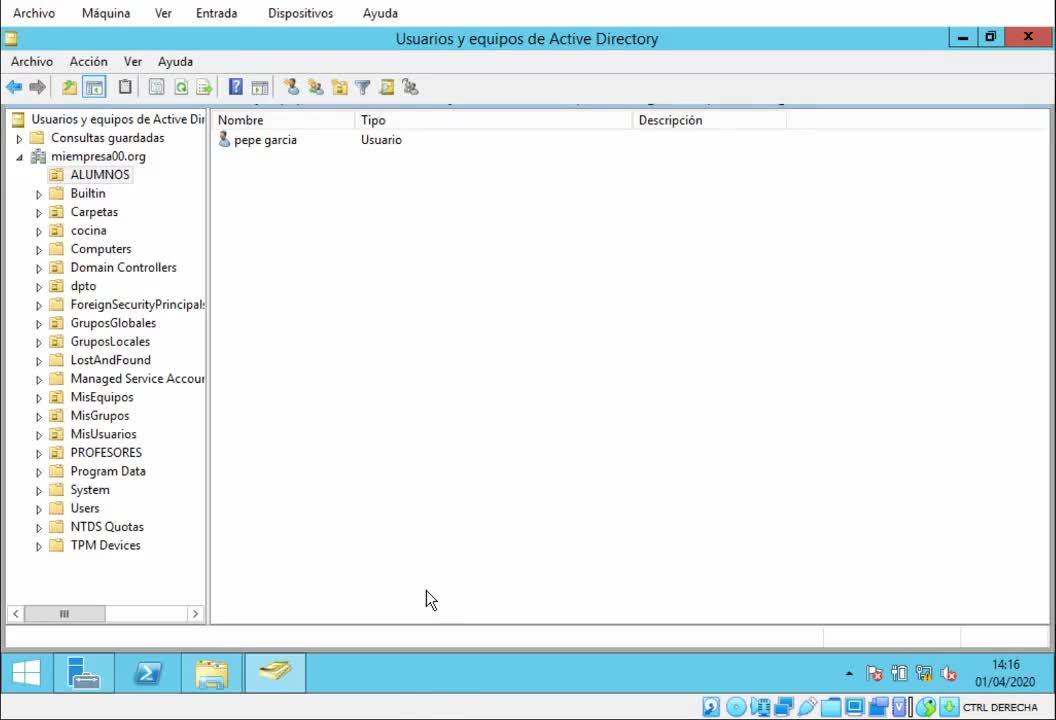Image resolution: width=1056 pixels, height=720 pixels.
Task: Collapse the miempresa00.org domain node
Action: coord(19,157)
